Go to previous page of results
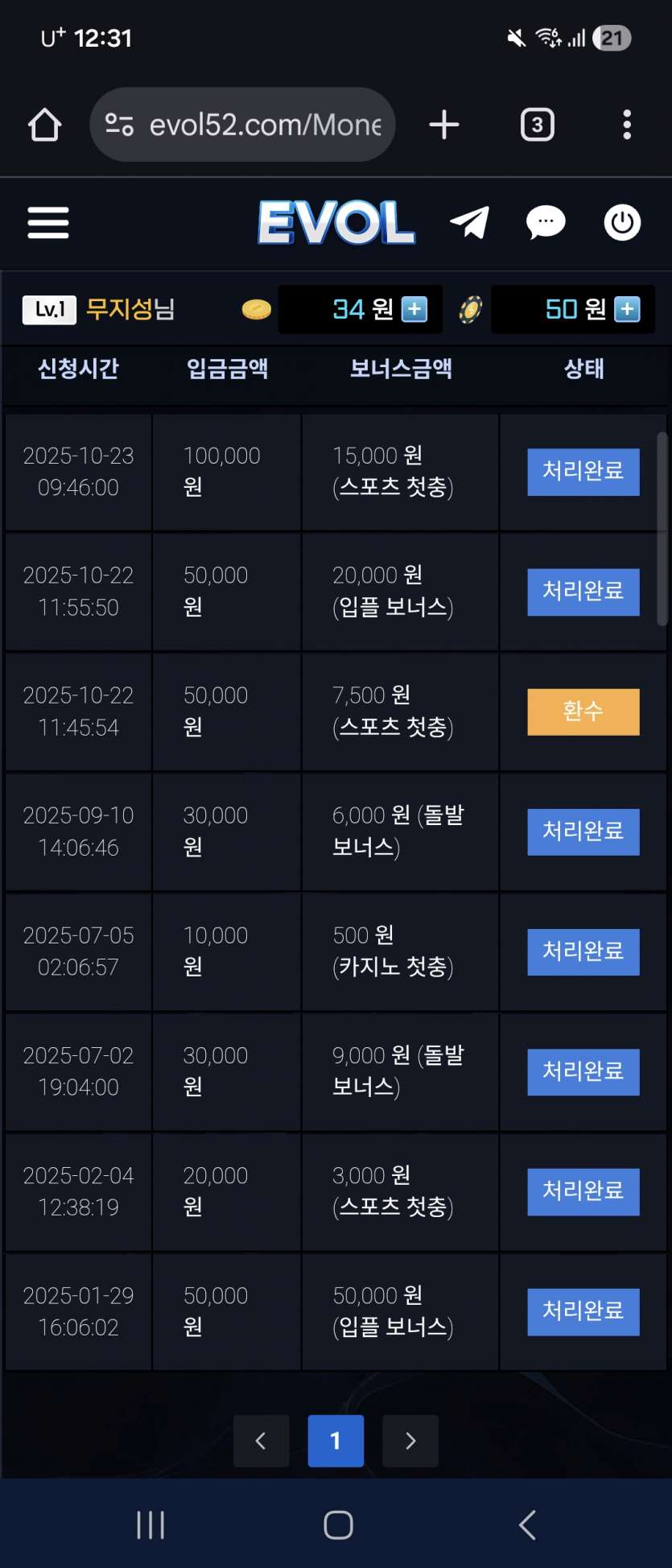Image resolution: width=672 pixels, height=1568 pixels. coord(261,1441)
